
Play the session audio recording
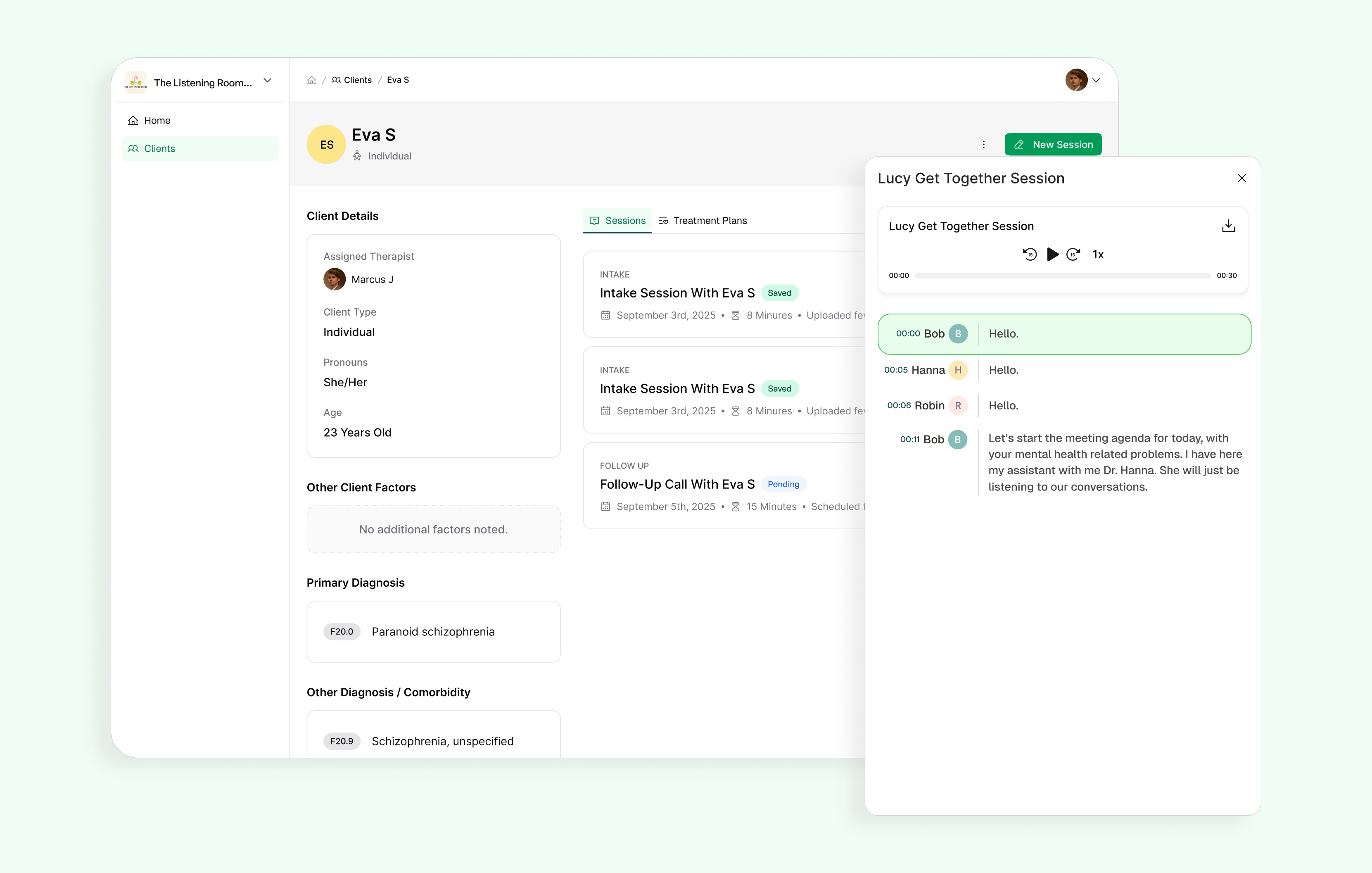[1052, 254]
